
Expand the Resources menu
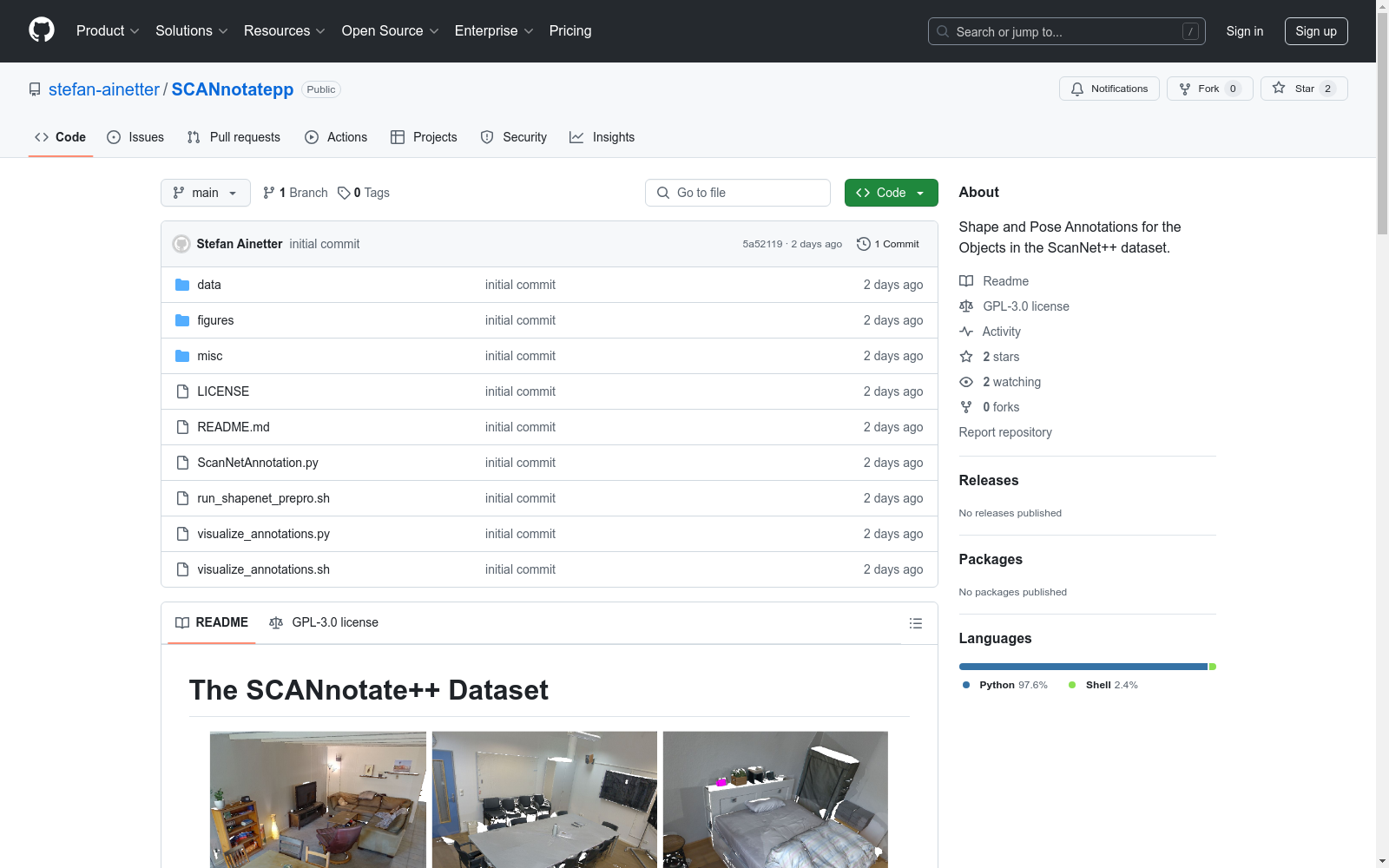(x=285, y=30)
